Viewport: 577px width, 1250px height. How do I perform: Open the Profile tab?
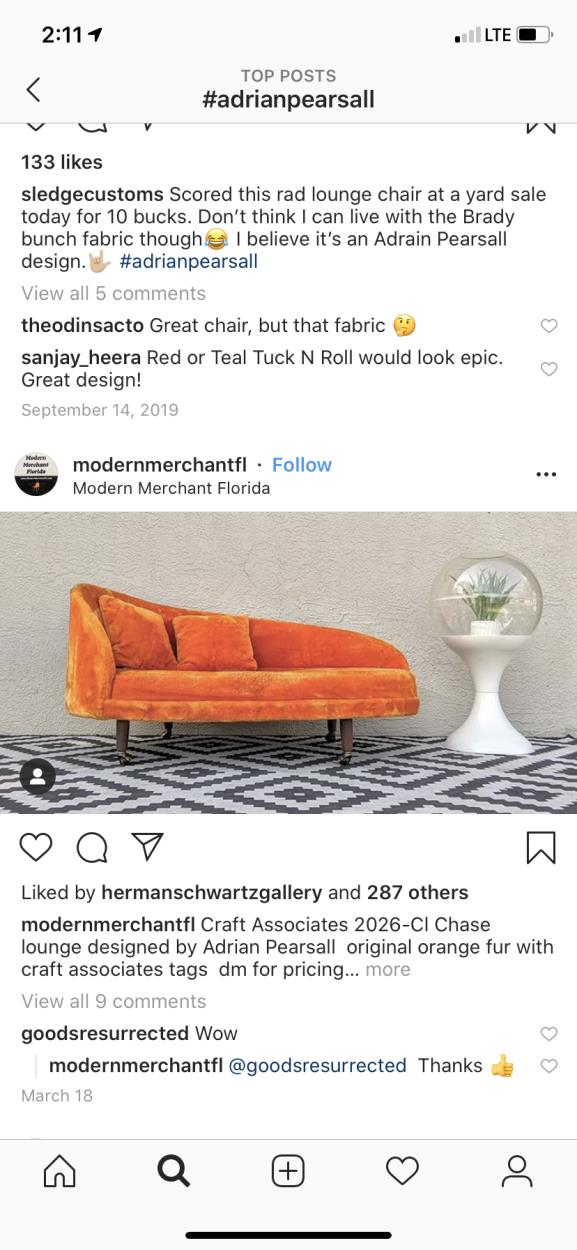click(x=516, y=1171)
